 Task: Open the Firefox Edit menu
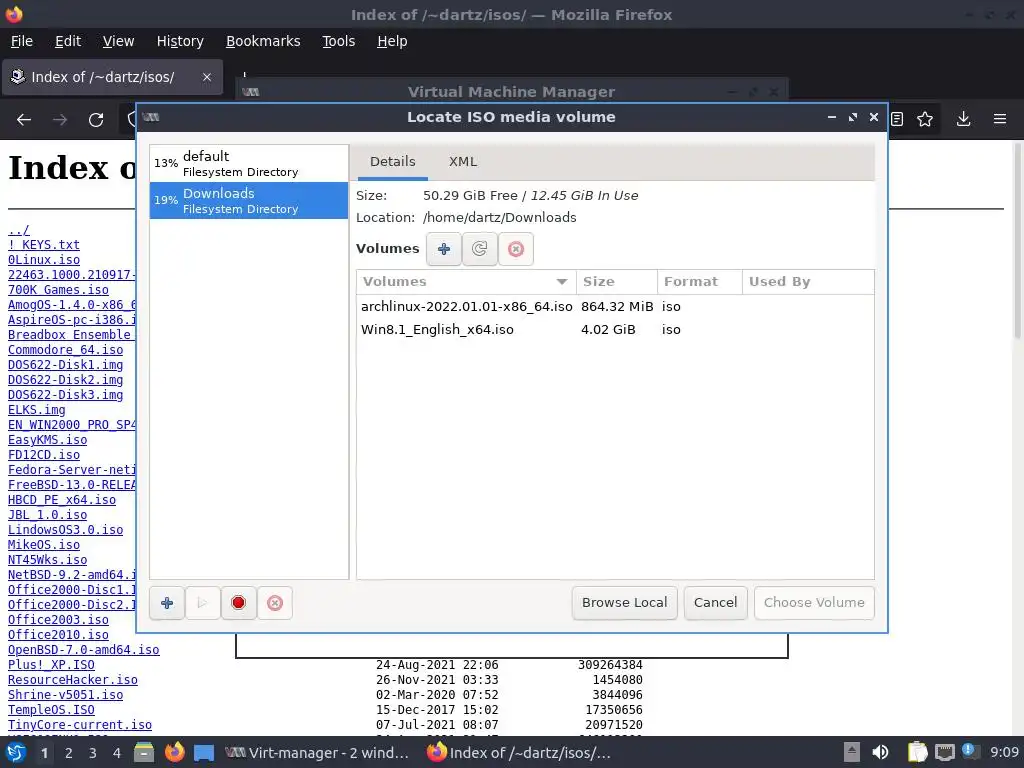pos(68,41)
